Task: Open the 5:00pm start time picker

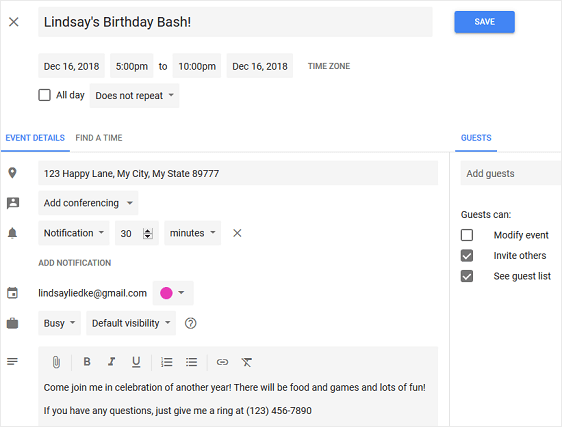Action: pyautogui.click(x=132, y=66)
